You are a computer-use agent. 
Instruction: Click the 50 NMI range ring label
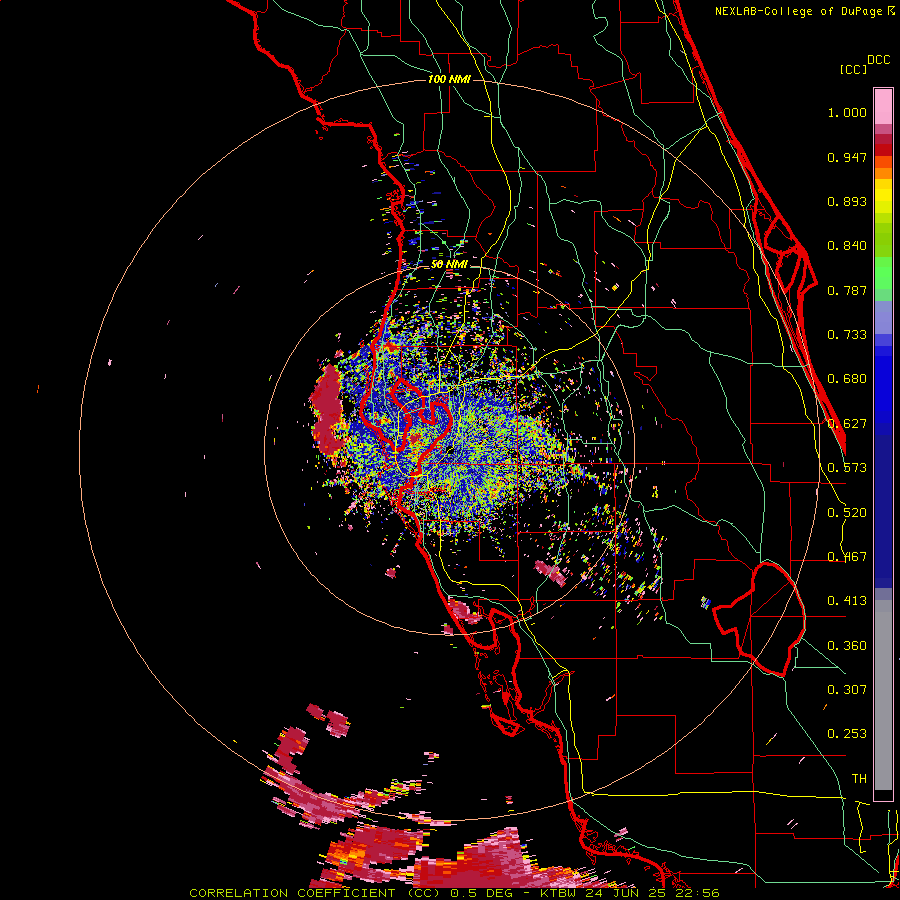(x=449, y=265)
